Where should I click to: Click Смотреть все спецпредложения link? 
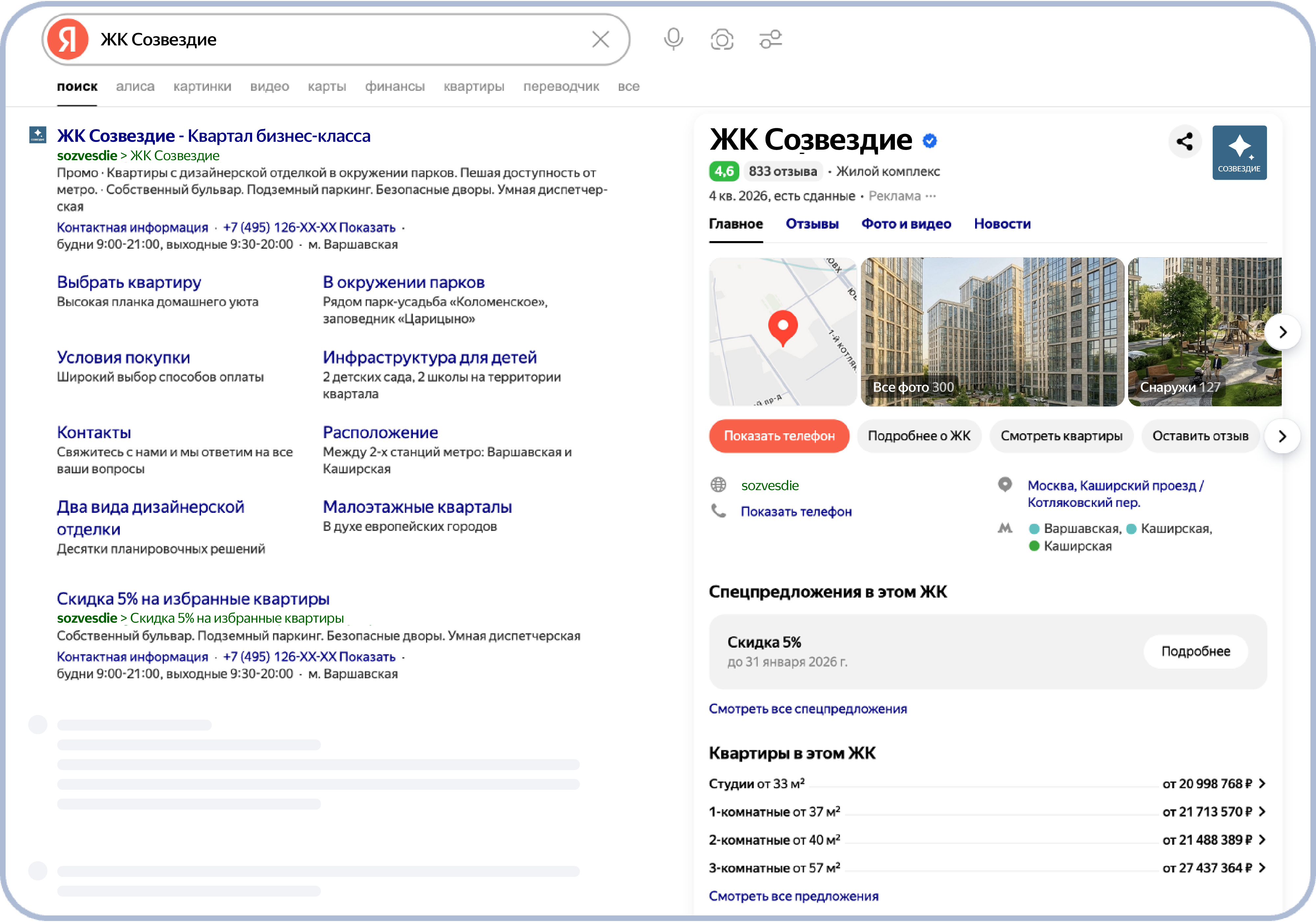tap(808, 709)
